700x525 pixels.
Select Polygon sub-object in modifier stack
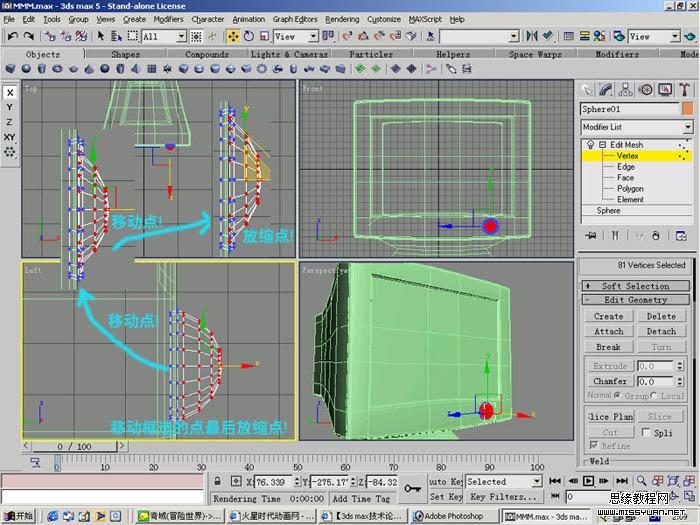[x=630, y=188]
